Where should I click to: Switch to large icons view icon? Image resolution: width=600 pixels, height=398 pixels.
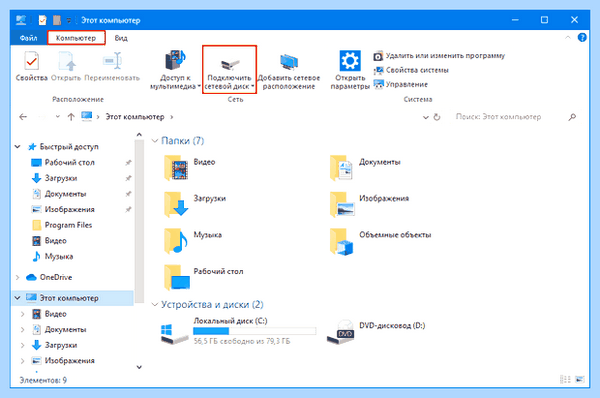580,379
